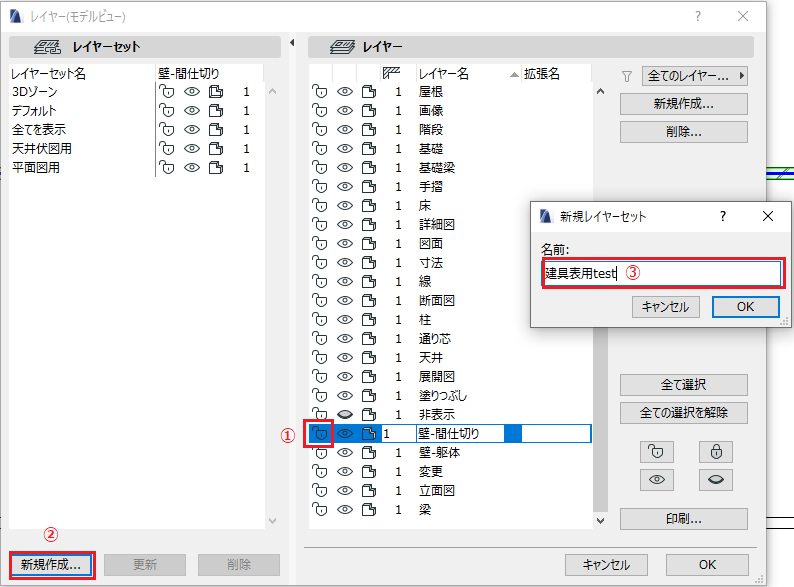Click the intersection group number column header icon
The height and width of the screenshot is (587, 794).
click(391, 73)
